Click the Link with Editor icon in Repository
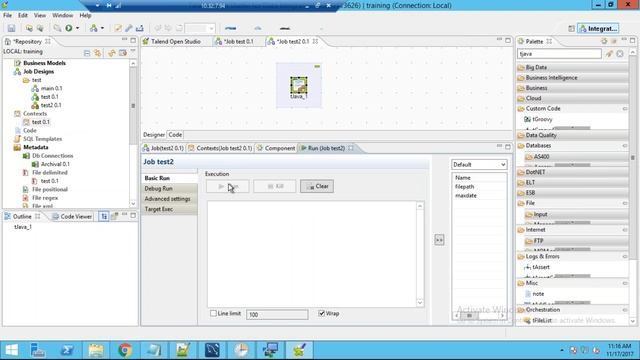640x360 pixels. coord(98,53)
